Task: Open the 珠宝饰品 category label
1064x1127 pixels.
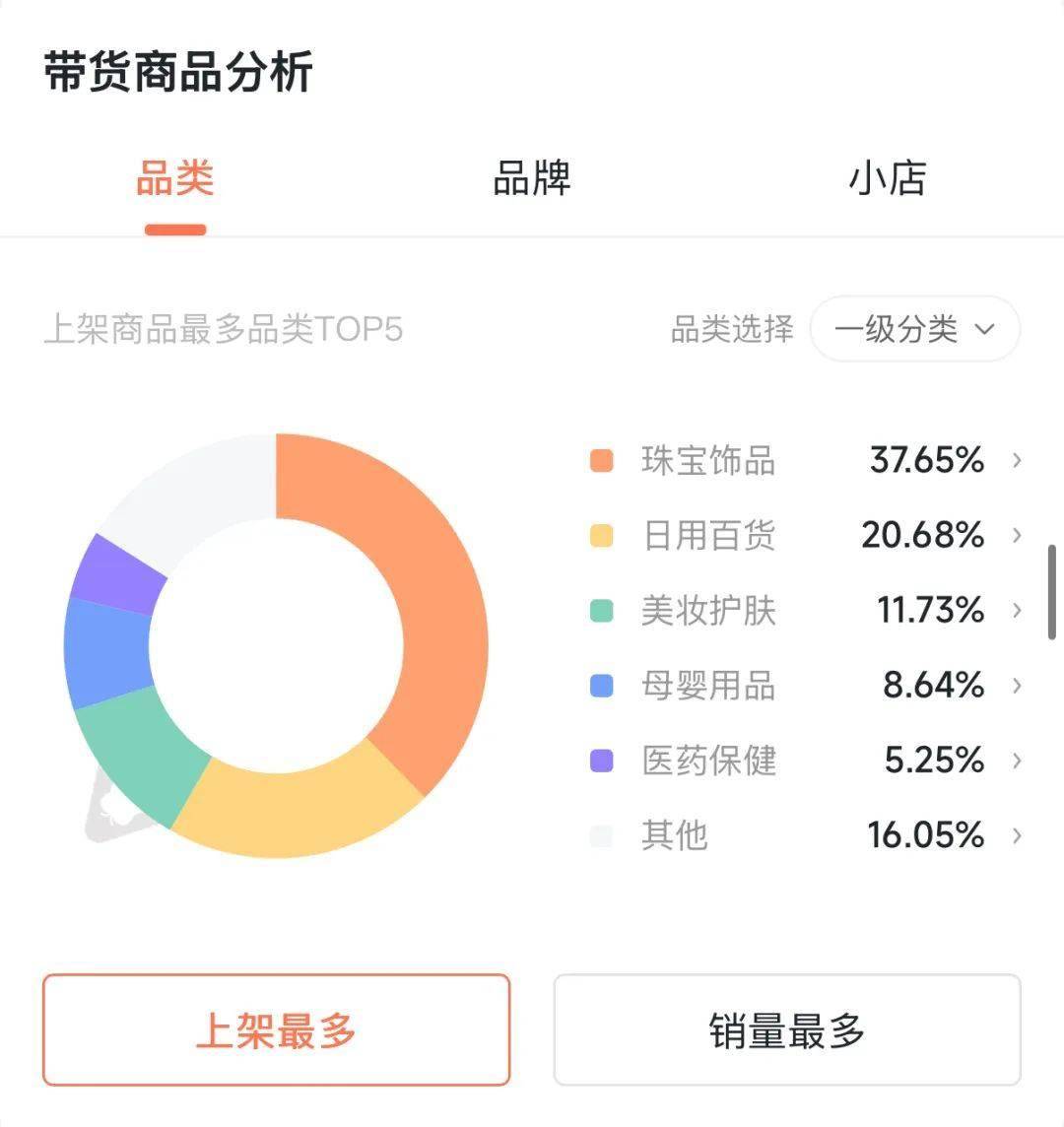Action: click(x=708, y=460)
